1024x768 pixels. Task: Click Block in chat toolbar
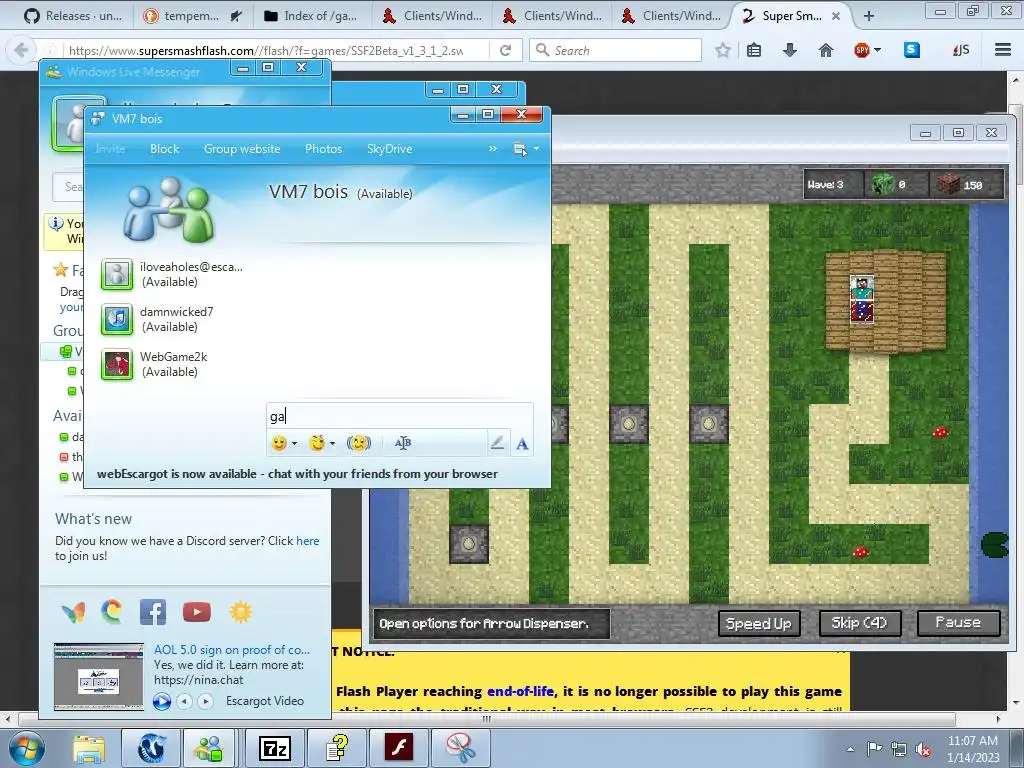pyautogui.click(x=165, y=149)
